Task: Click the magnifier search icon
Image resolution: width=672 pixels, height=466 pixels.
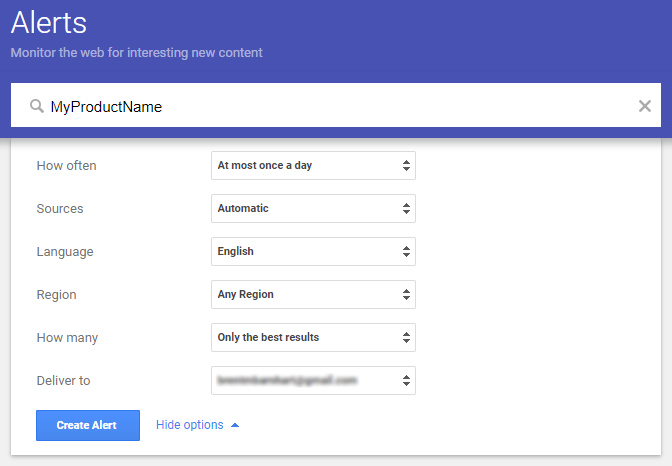Action: coord(36,106)
